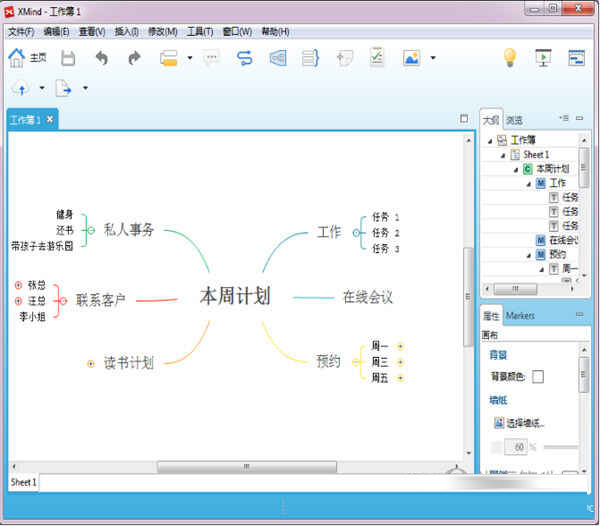Screen dimensions: 600x526
Task: Click the checklist task icon in toolbar
Action: coord(377,58)
